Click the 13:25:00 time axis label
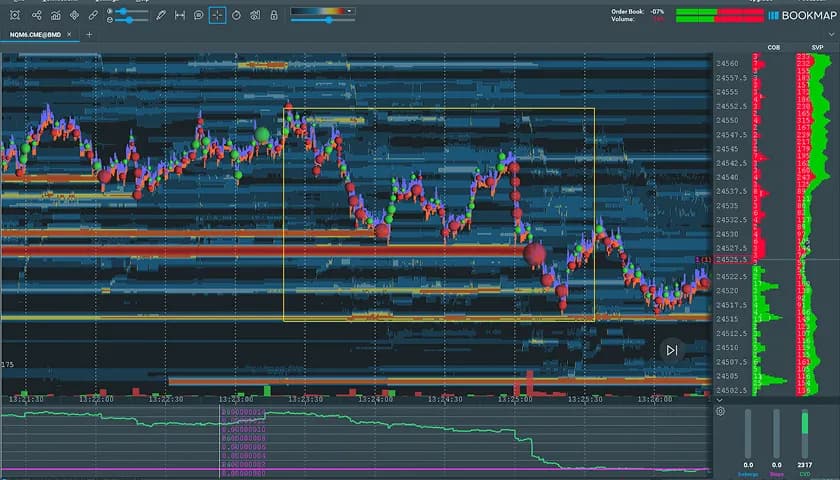 click(x=515, y=400)
